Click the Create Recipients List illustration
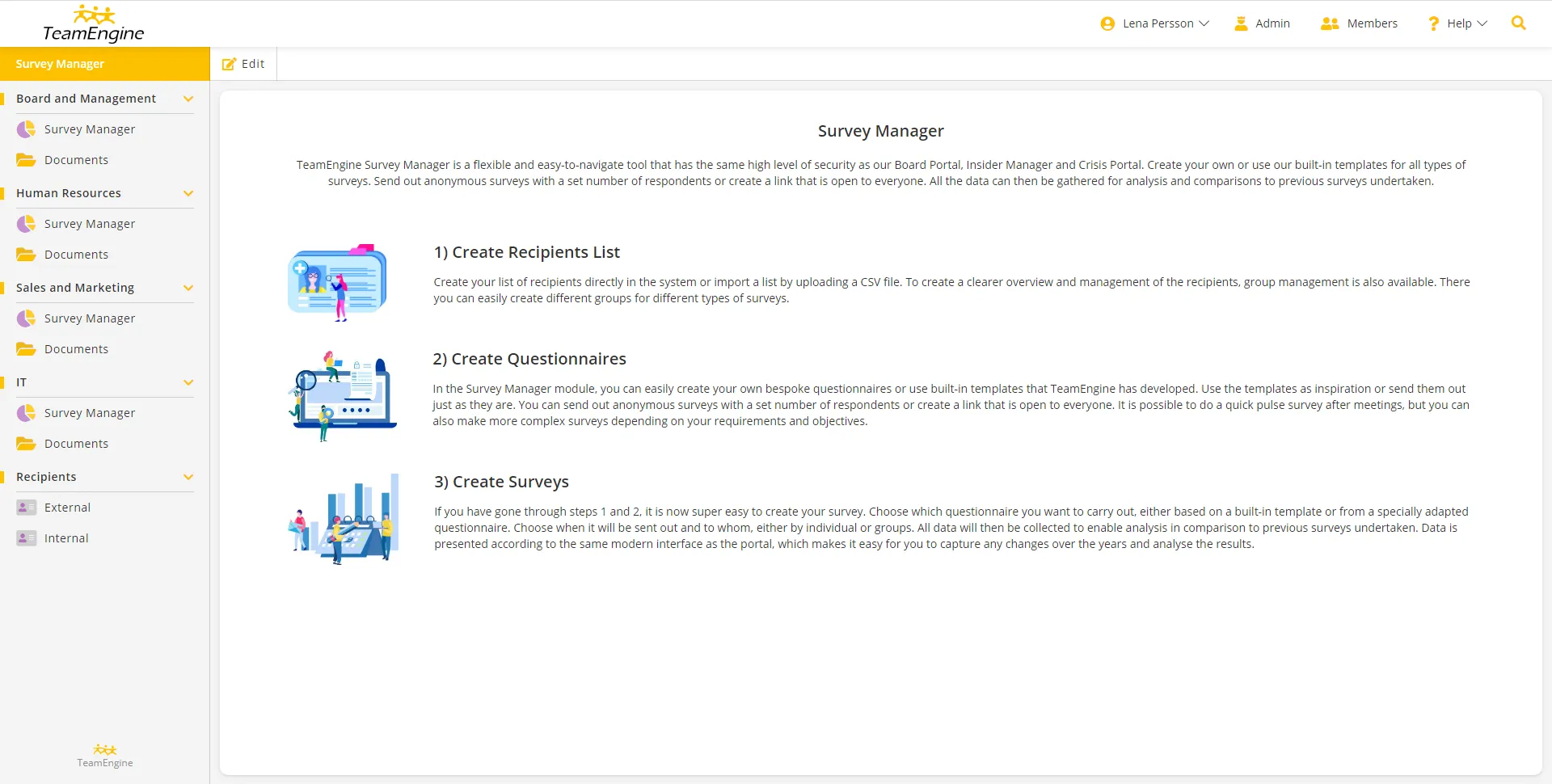Viewport: 1552px width, 784px height. tap(337, 282)
